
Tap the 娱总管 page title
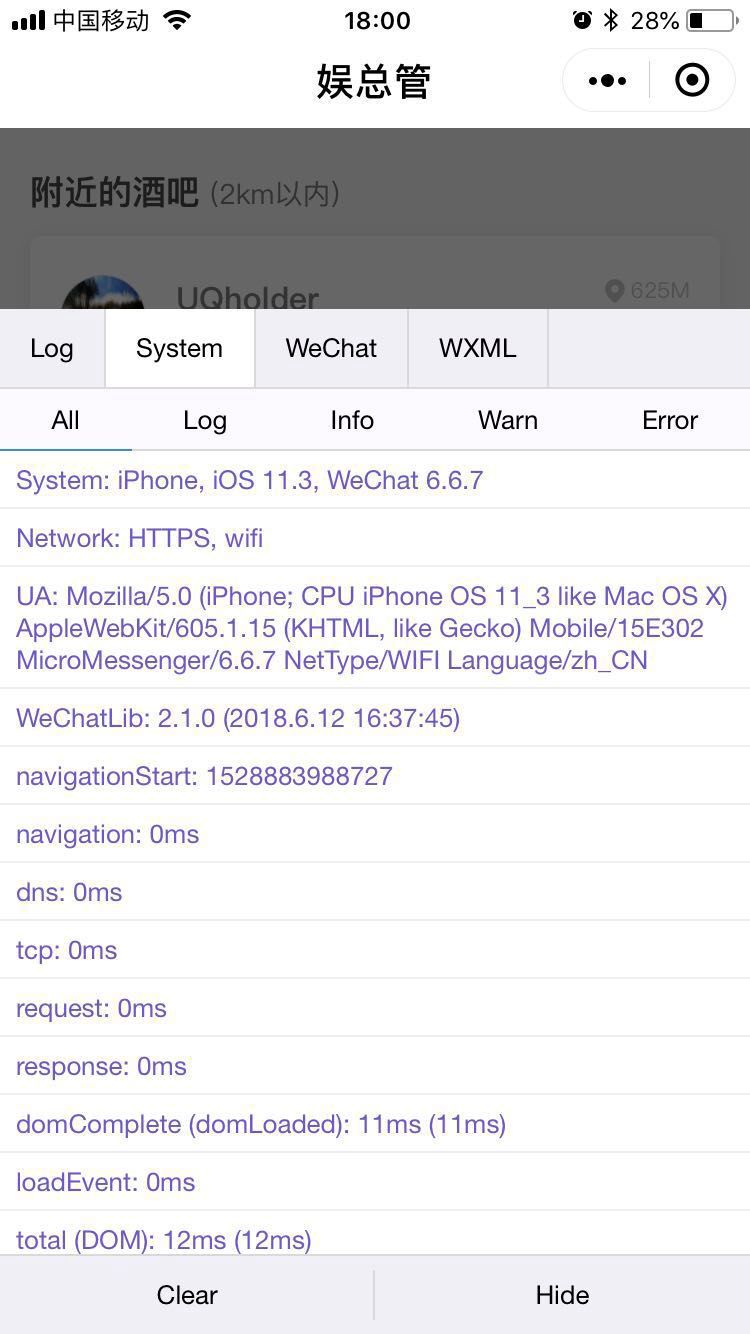(374, 81)
